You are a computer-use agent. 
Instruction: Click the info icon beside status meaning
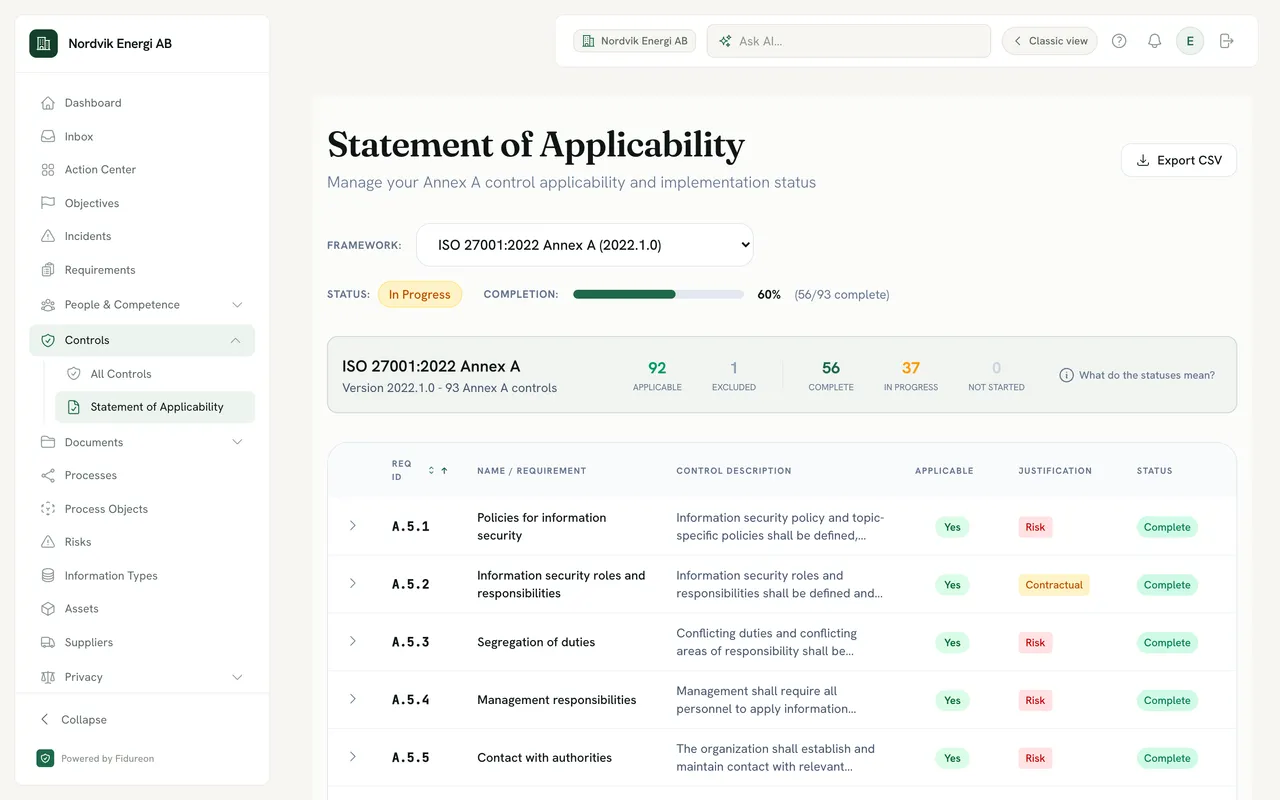coord(1066,375)
